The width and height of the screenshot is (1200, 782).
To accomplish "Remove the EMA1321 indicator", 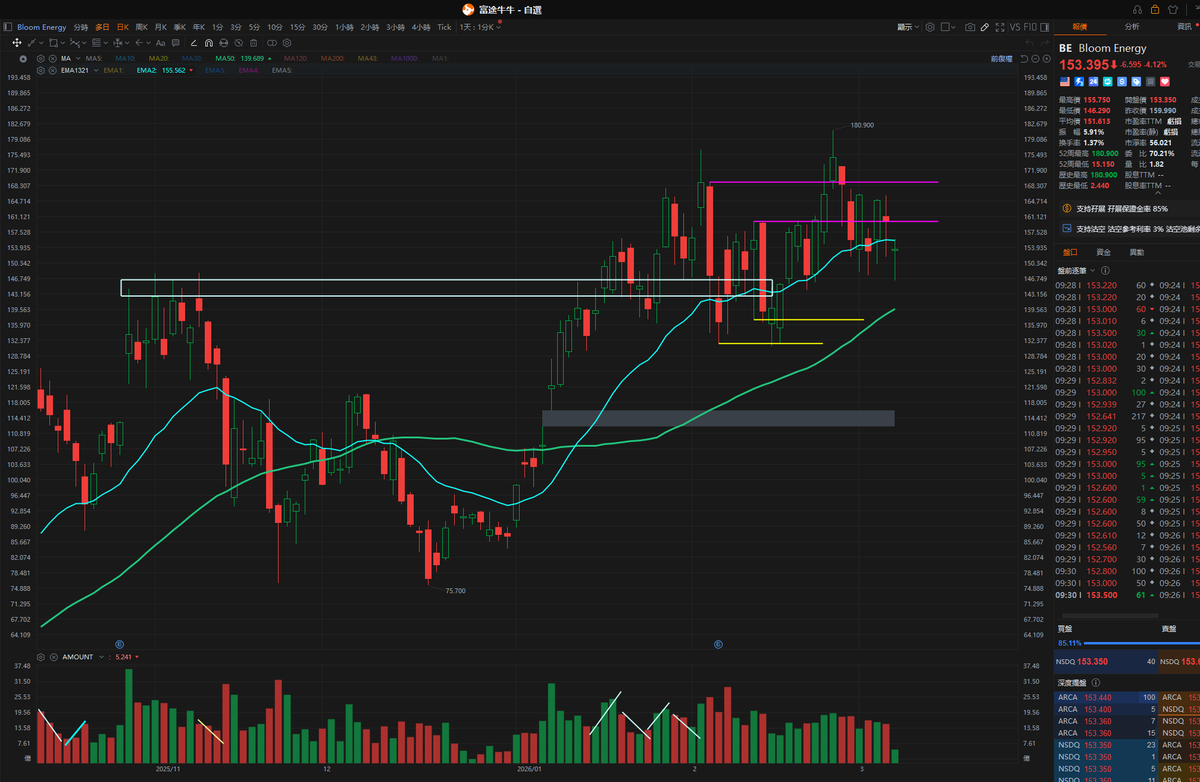I will pyautogui.click(x=52, y=70).
